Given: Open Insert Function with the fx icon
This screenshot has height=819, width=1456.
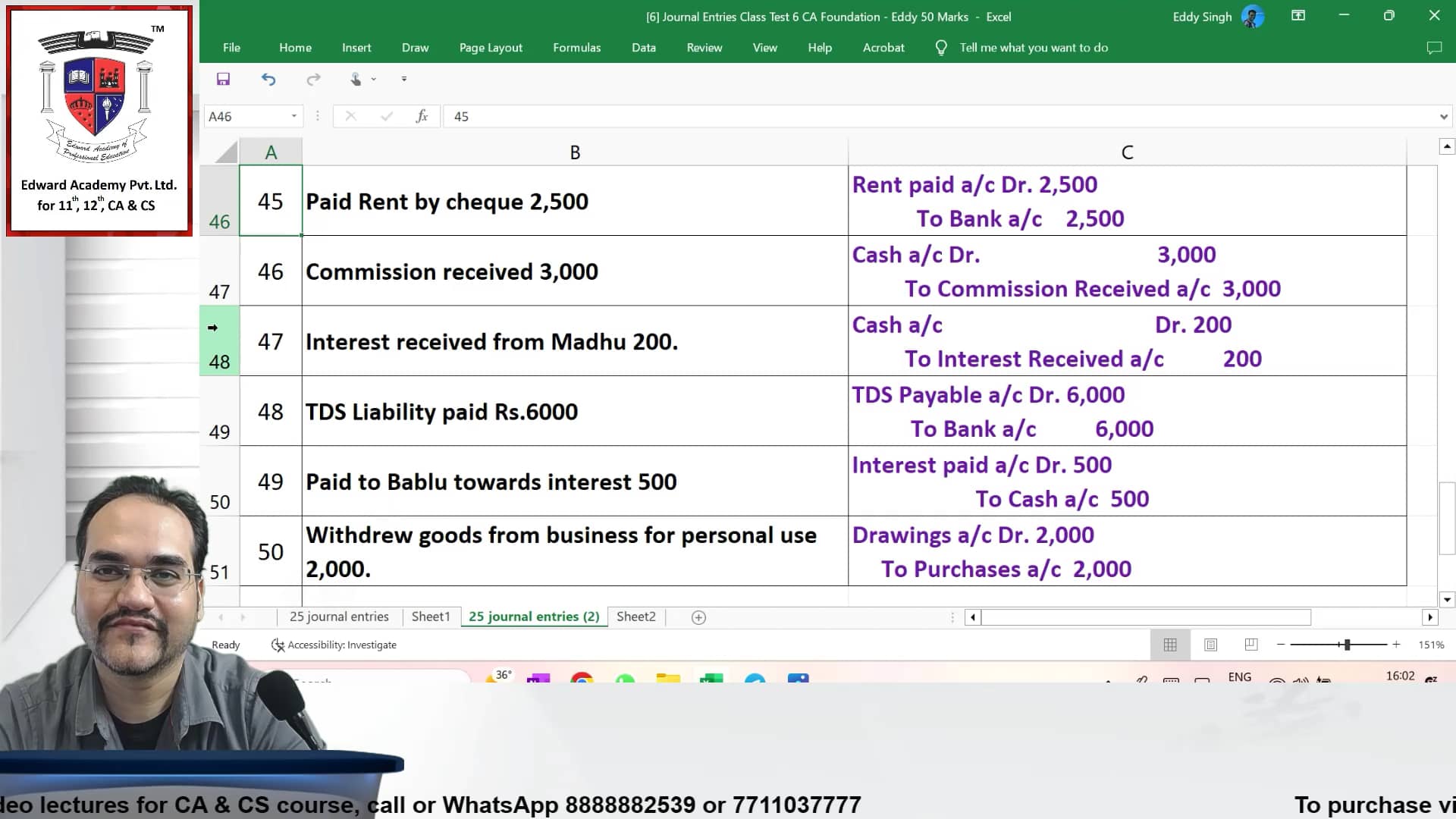Looking at the screenshot, I should click(422, 116).
